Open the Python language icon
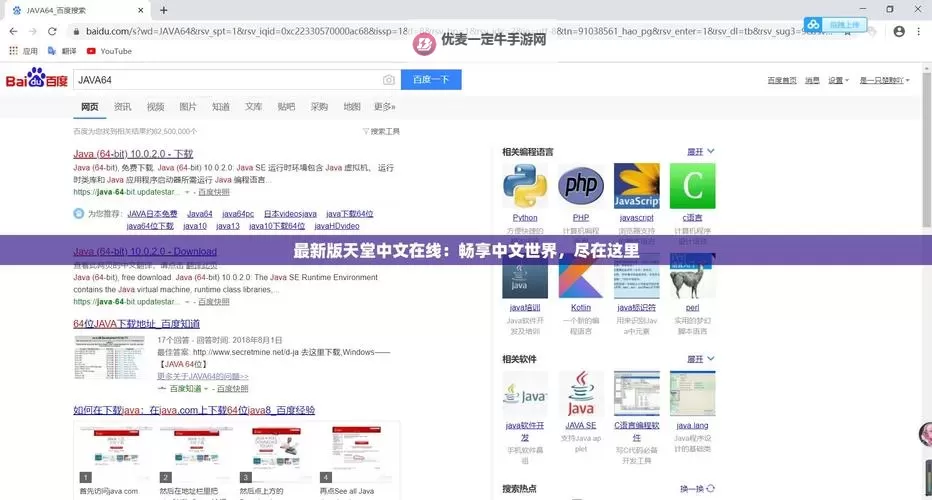The height and width of the screenshot is (500, 932). point(524,185)
